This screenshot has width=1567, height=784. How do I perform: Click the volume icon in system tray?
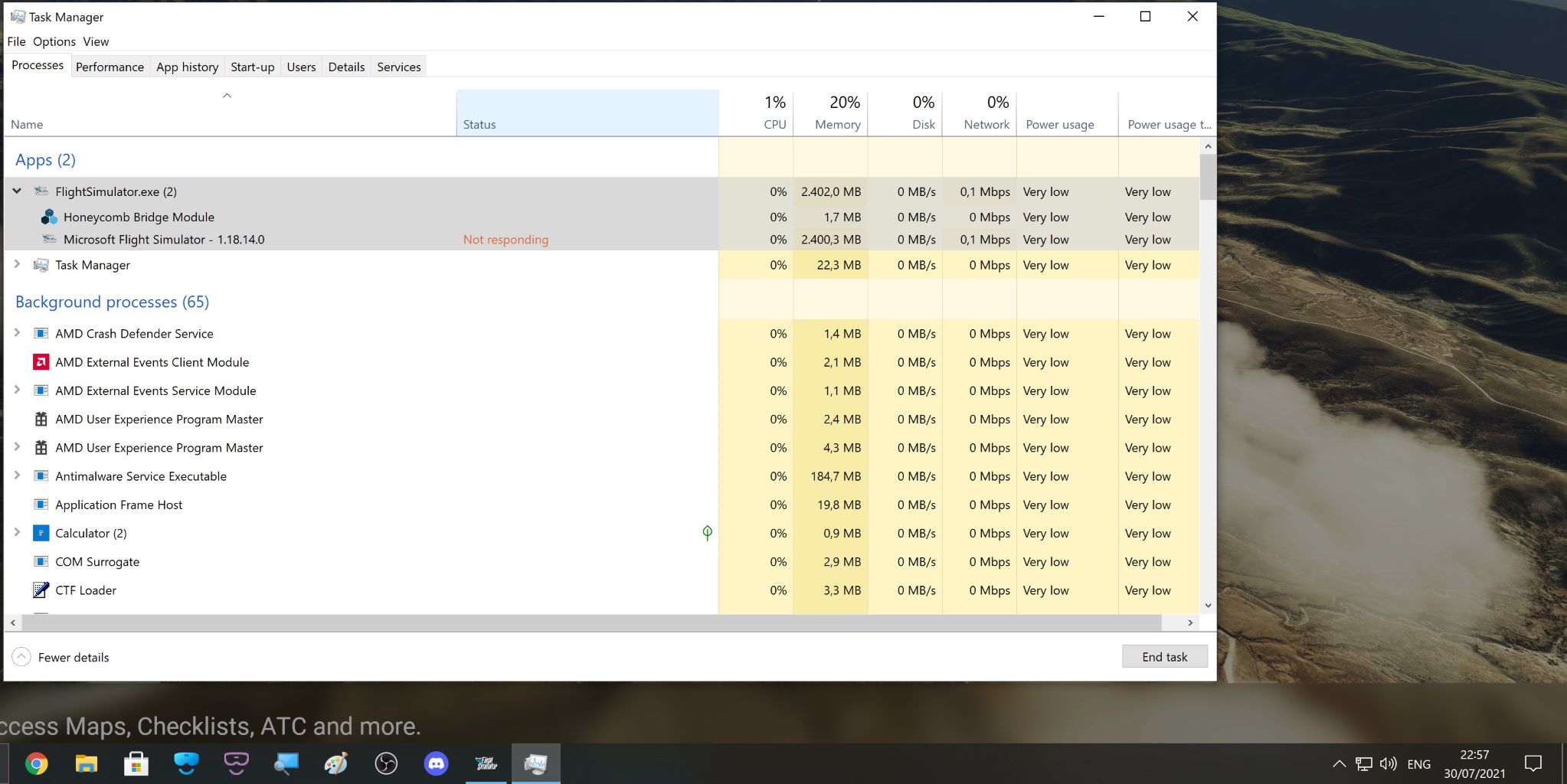1387,764
